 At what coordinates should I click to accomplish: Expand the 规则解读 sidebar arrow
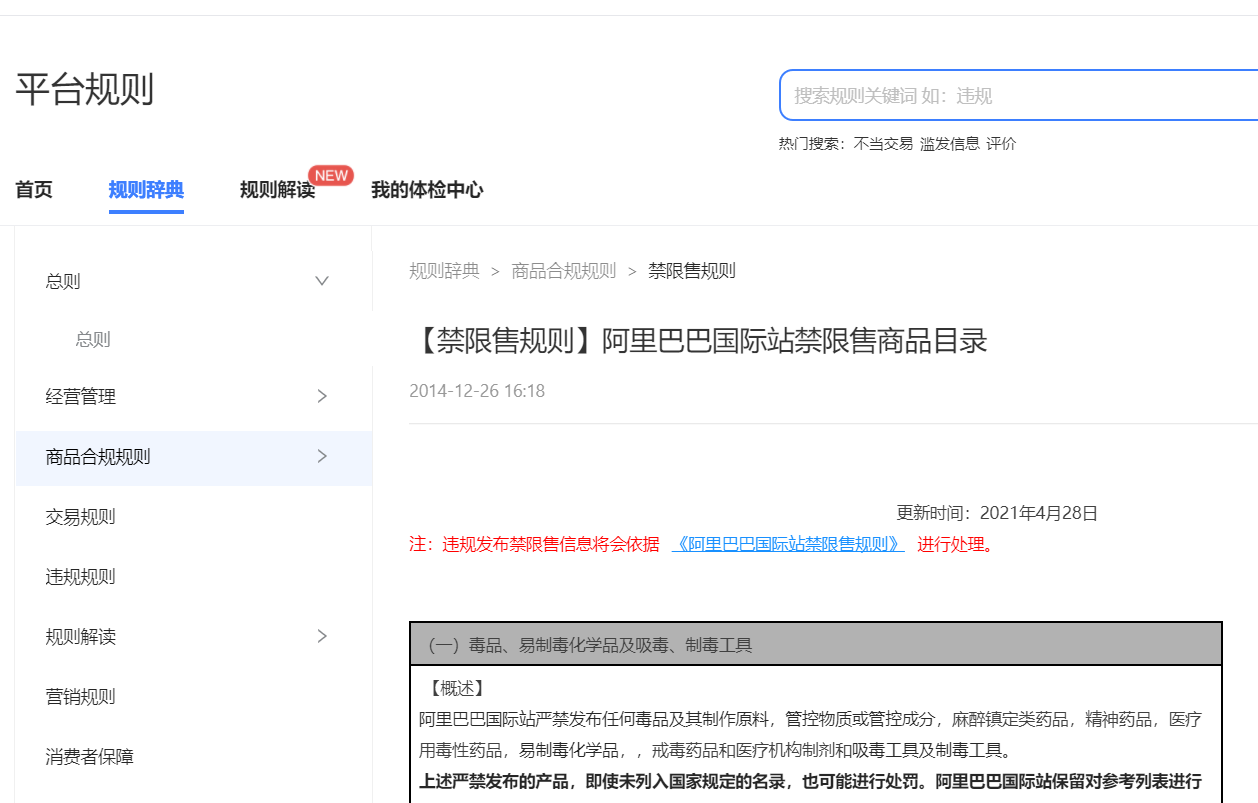pos(322,636)
